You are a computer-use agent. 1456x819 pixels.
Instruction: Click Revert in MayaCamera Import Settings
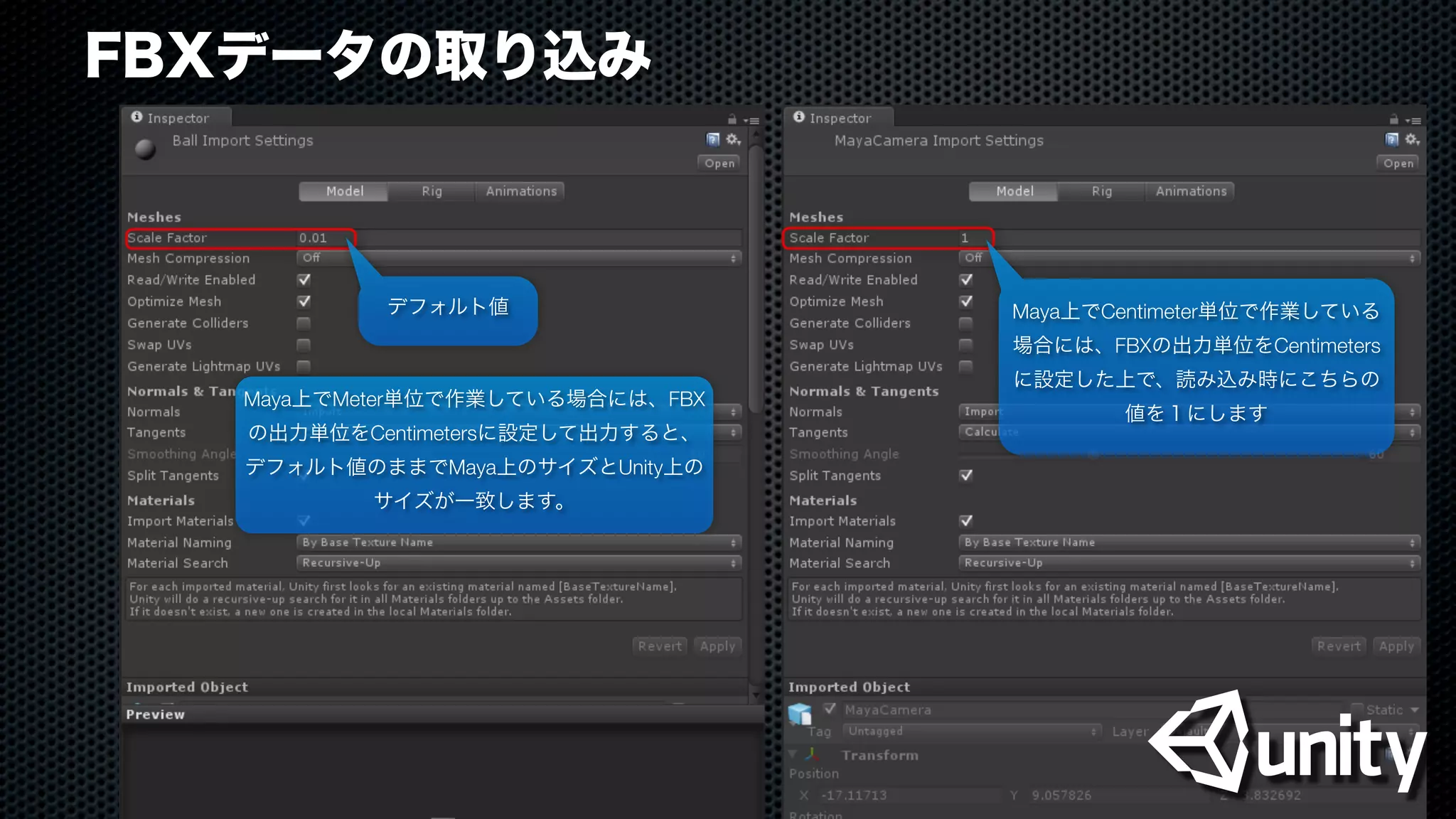click(1339, 646)
